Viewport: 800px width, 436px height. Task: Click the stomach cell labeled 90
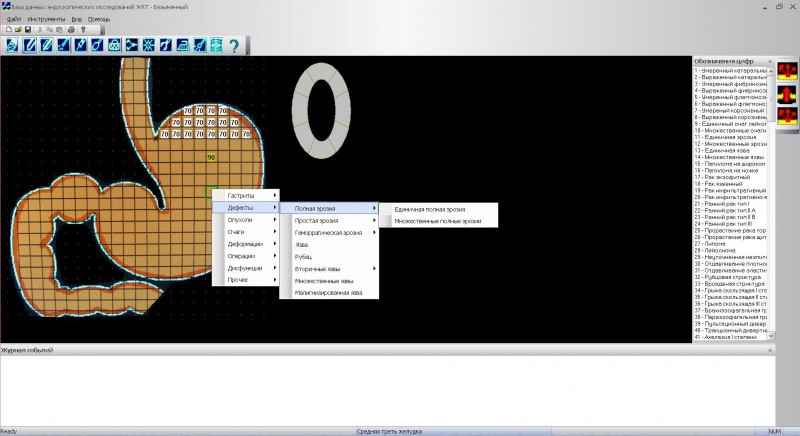coord(211,158)
